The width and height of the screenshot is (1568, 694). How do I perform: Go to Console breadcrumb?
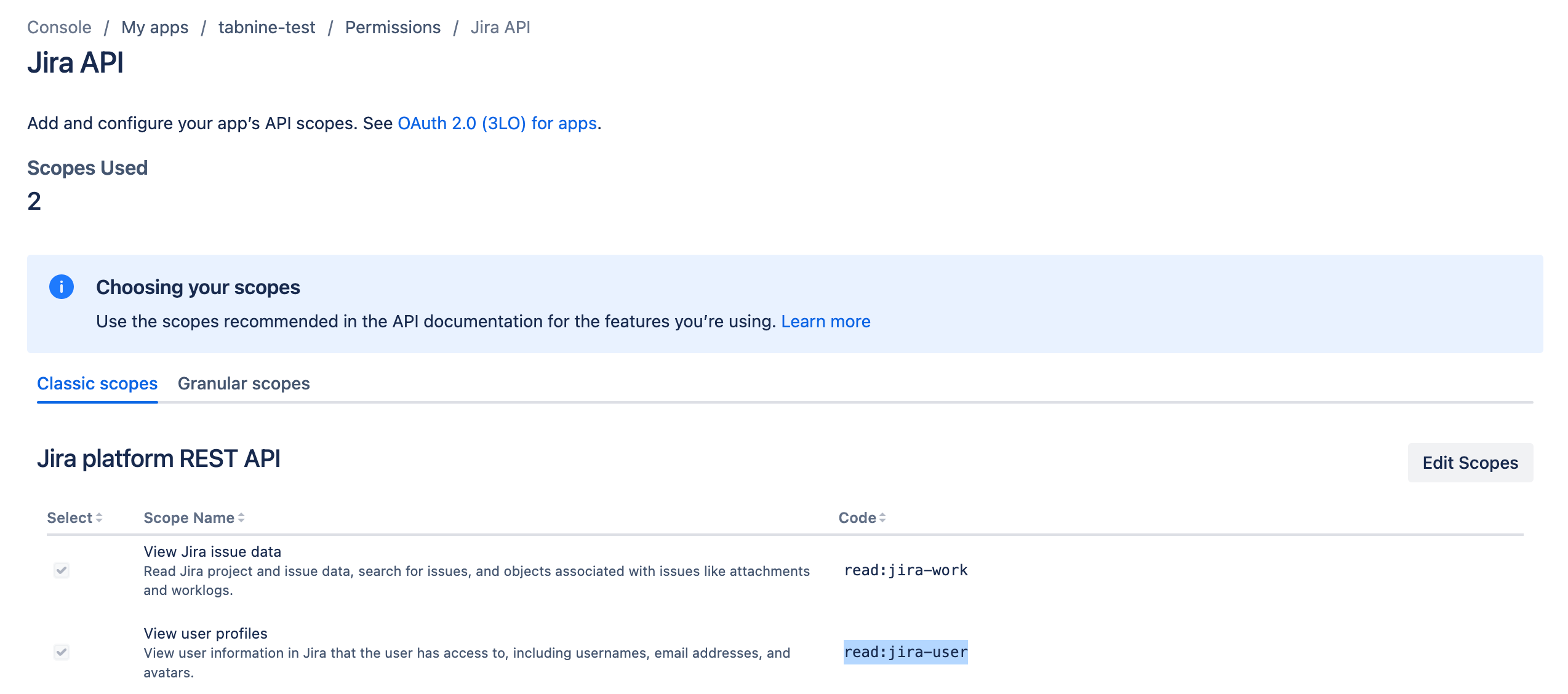coord(59,27)
